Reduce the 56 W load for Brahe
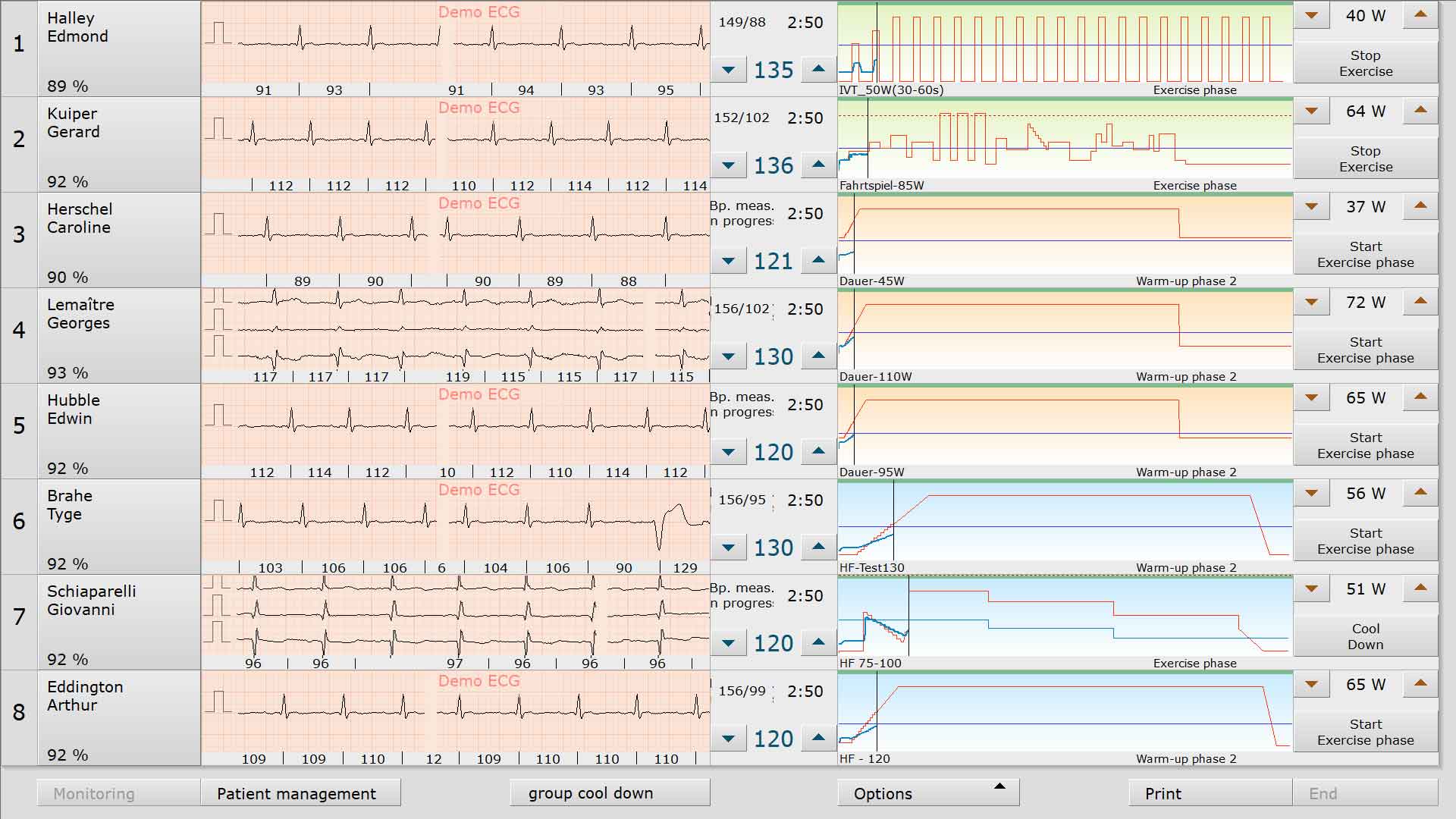Viewport: 1456px width, 819px height. 1311,494
